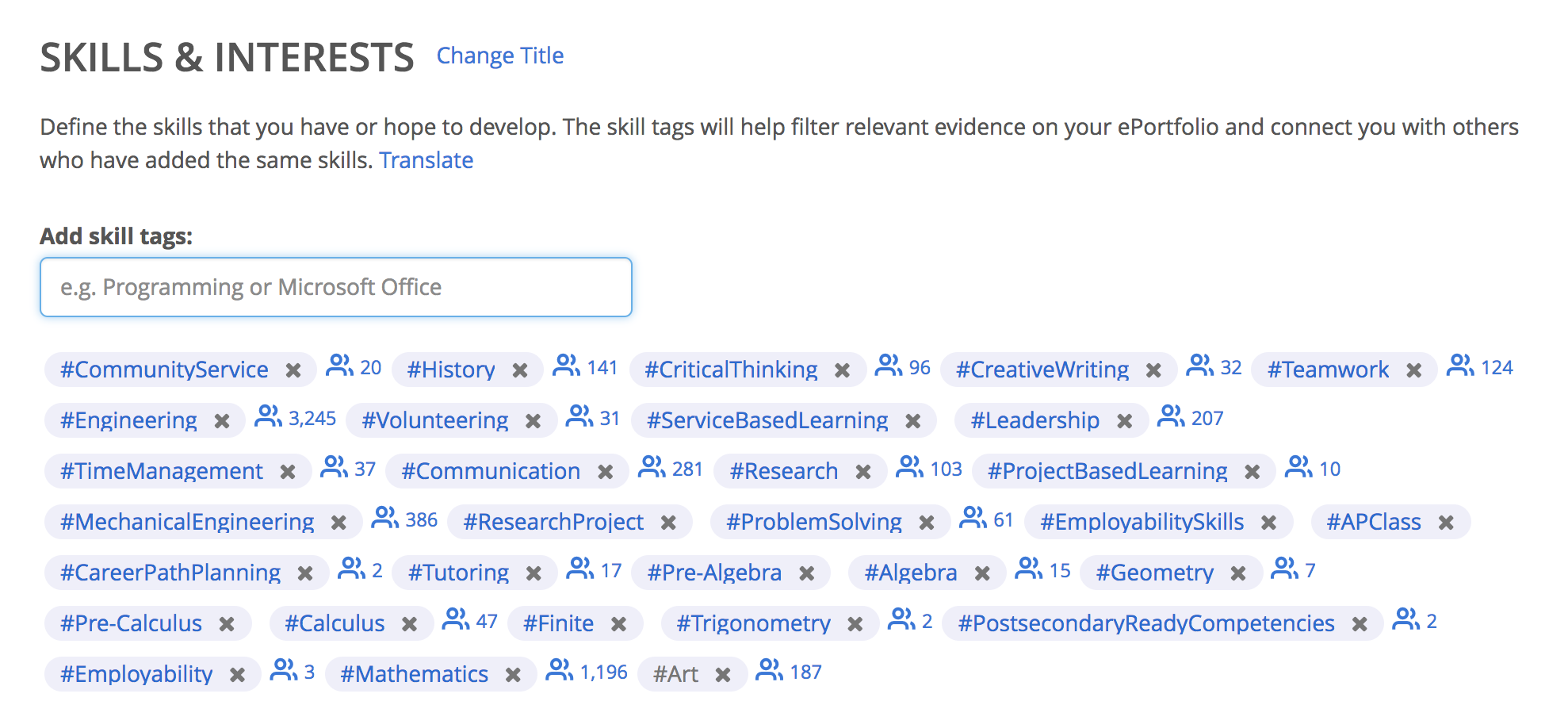This screenshot has height=728, width=1568.
Task: Select the #CriticalThinking tag label
Action: click(x=731, y=370)
